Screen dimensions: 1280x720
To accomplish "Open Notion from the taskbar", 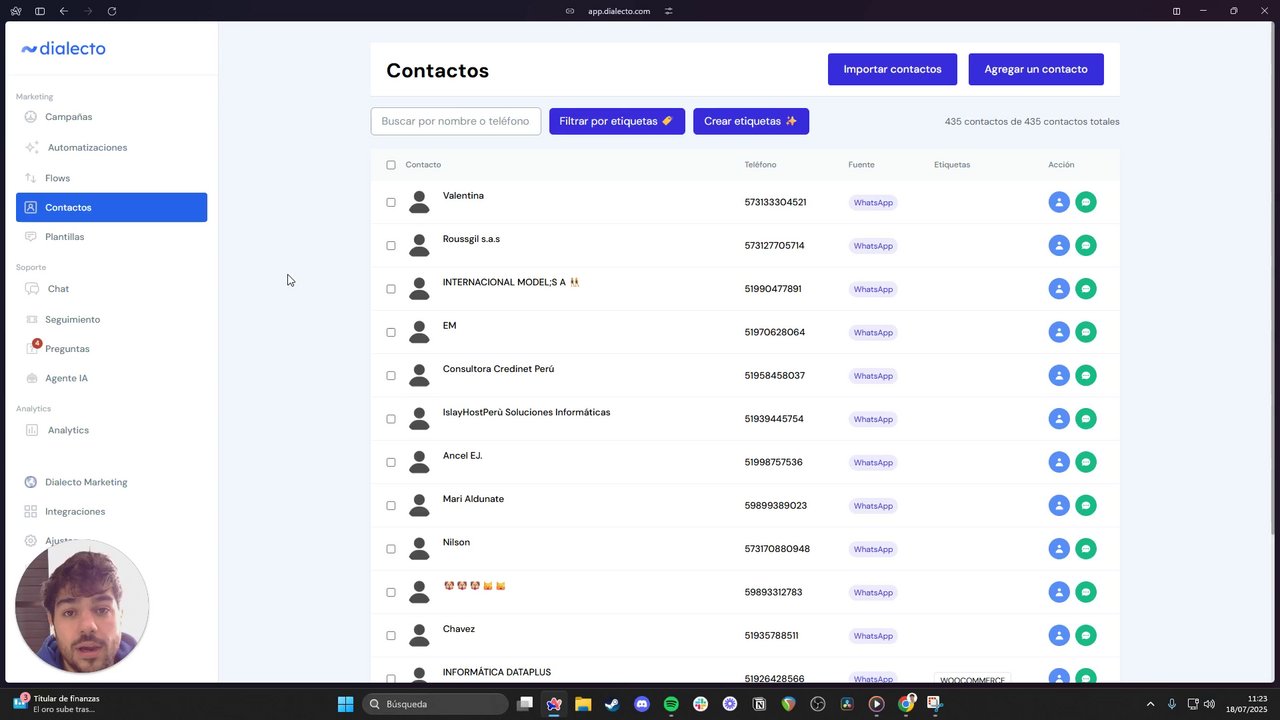I will 759,704.
